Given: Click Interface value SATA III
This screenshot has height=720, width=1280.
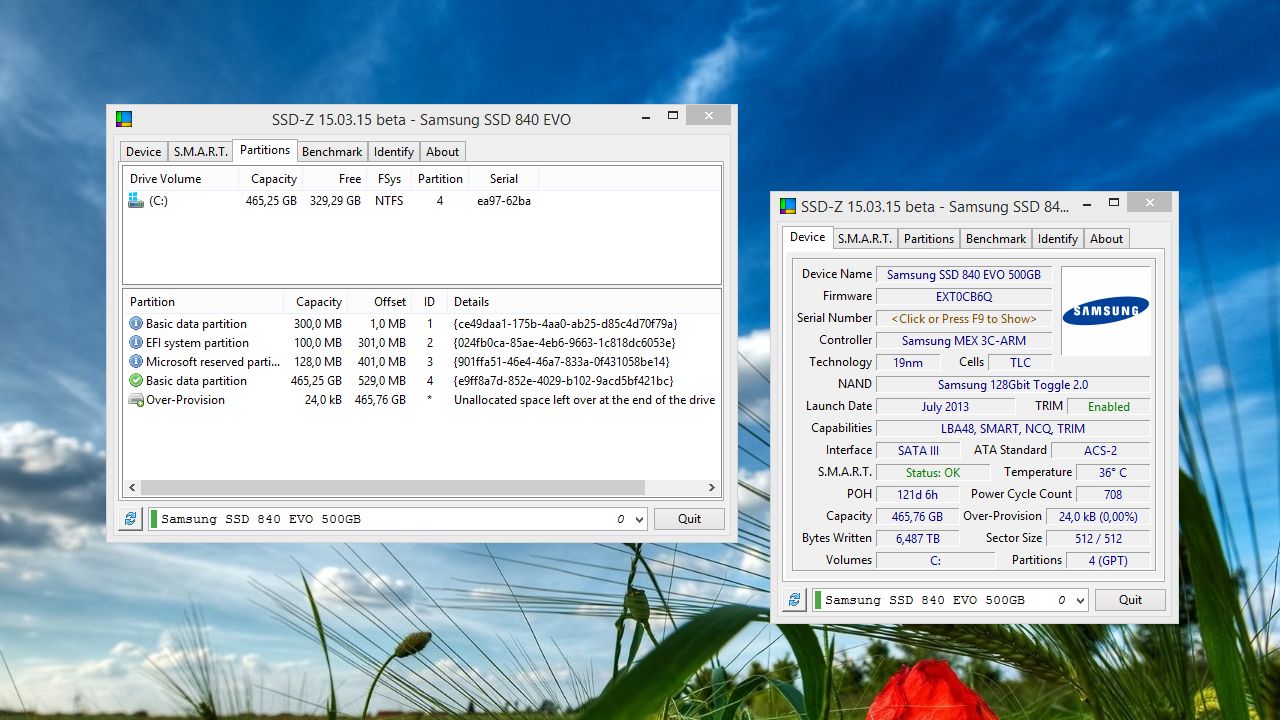Looking at the screenshot, I should pos(918,451).
